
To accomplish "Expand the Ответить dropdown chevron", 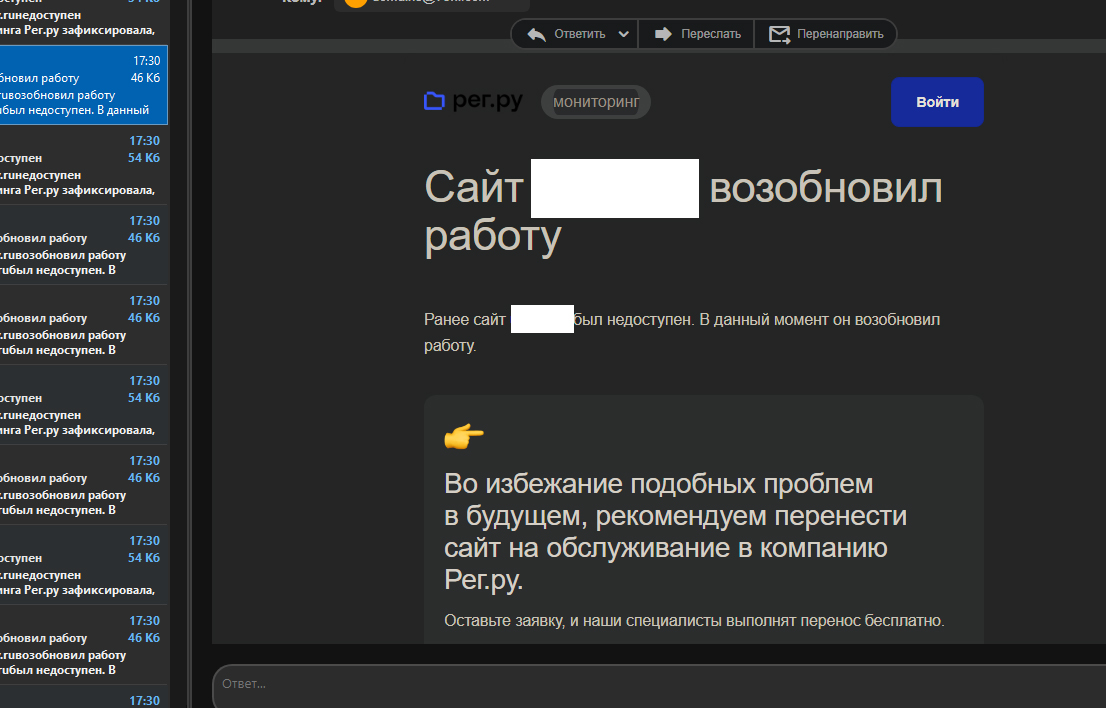I will tap(624, 34).
